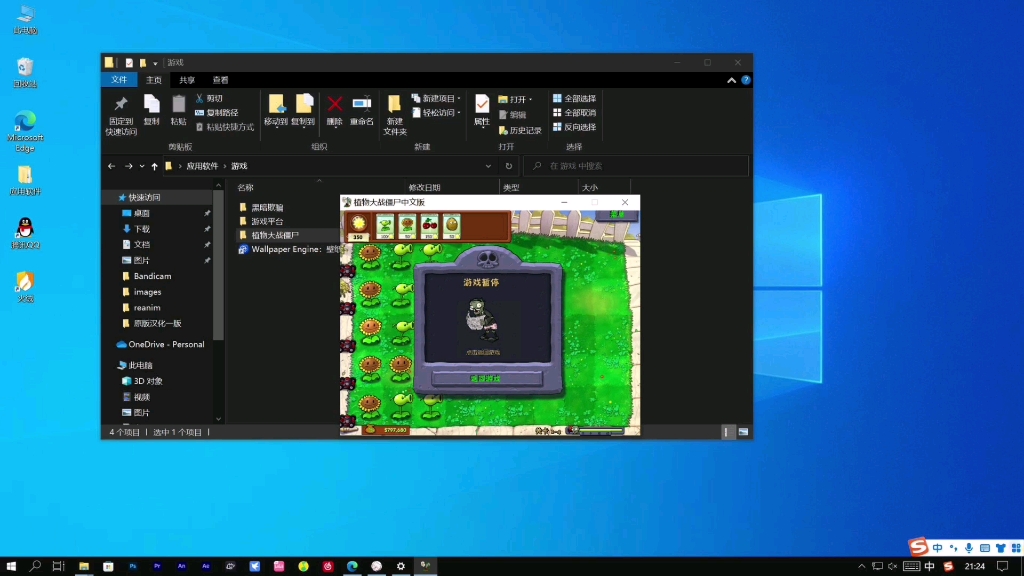Click the blue Help question mark icon
This screenshot has height=576, width=1024.
(746, 80)
